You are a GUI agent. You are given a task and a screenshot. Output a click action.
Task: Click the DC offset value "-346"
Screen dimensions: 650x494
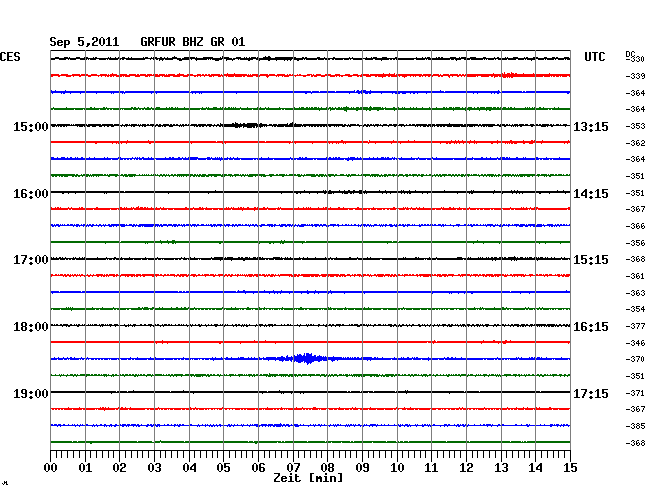635,343
